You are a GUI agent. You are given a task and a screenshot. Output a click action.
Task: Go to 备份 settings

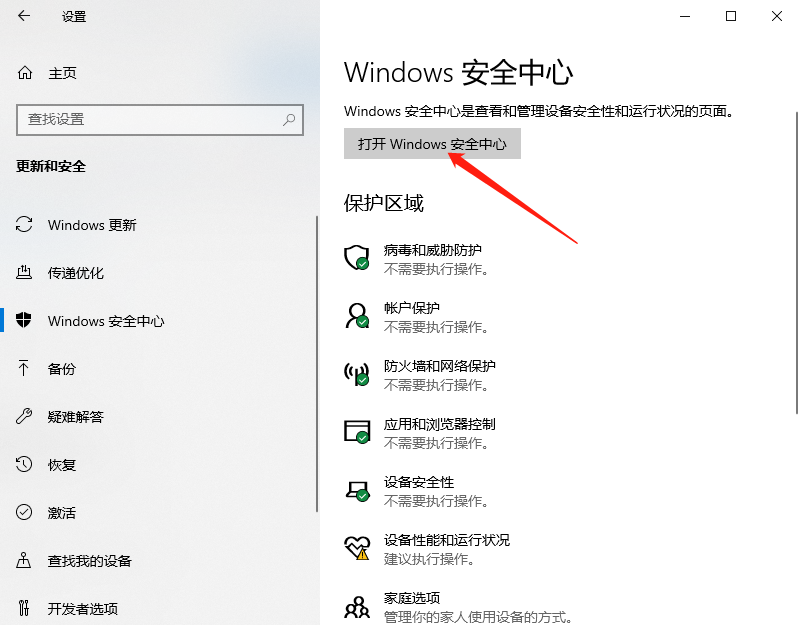point(62,368)
